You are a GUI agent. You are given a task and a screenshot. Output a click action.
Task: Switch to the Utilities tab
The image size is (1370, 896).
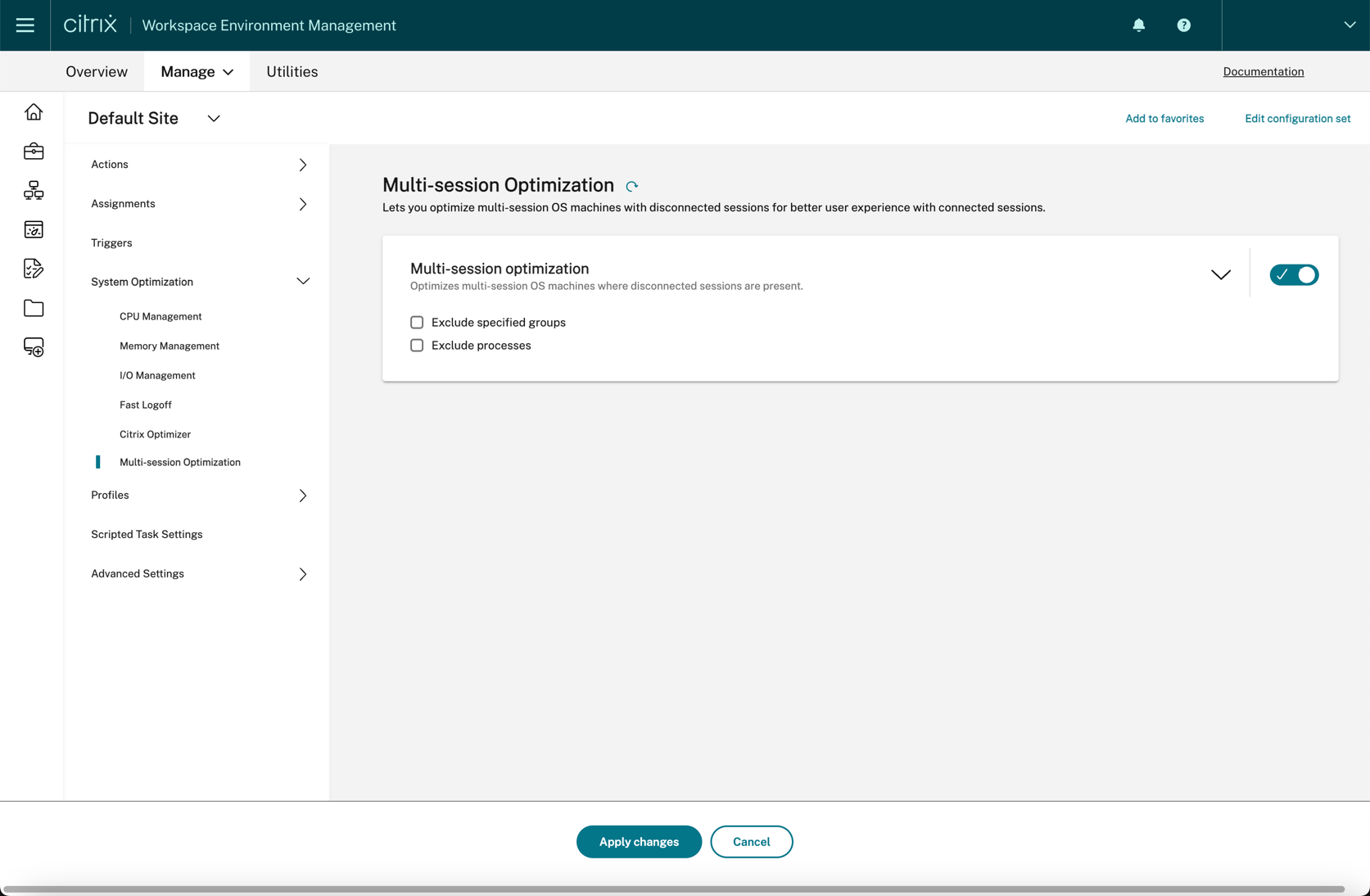[x=292, y=71]
